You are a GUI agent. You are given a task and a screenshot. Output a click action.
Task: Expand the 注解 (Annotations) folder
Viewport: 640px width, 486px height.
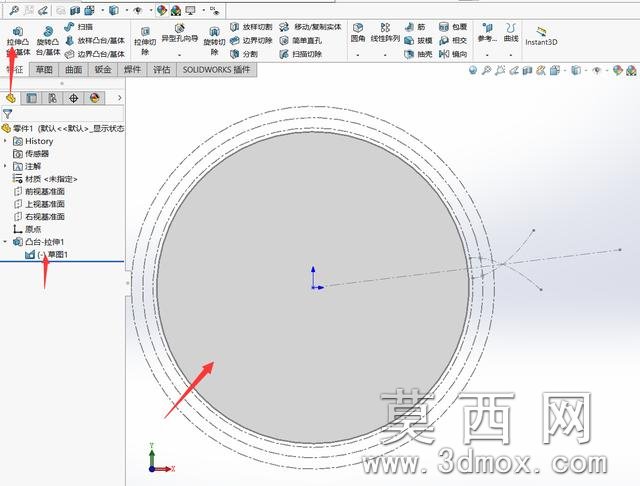(x=5, y=166)
